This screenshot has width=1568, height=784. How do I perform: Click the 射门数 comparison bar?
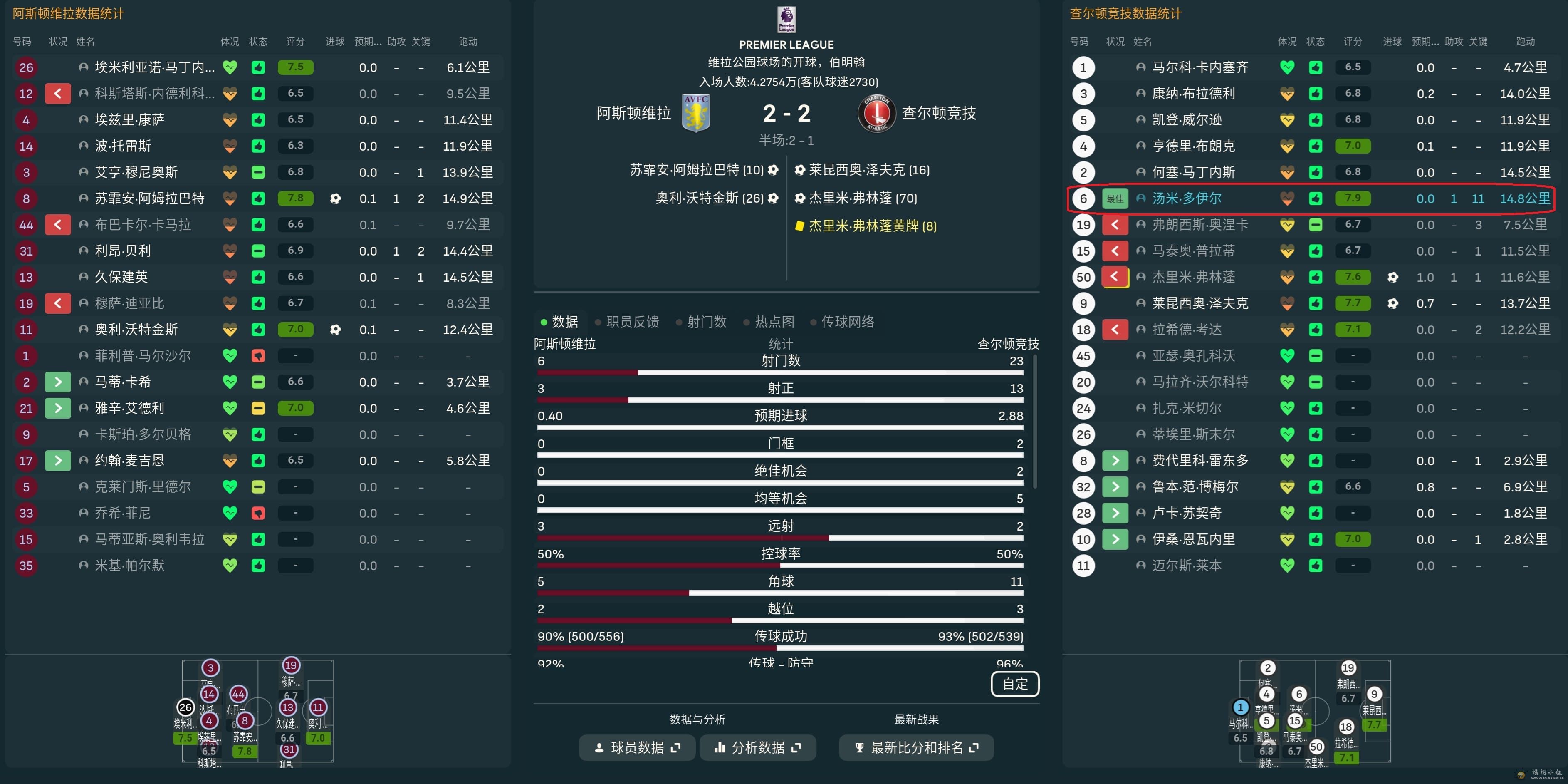coord(780,372)
